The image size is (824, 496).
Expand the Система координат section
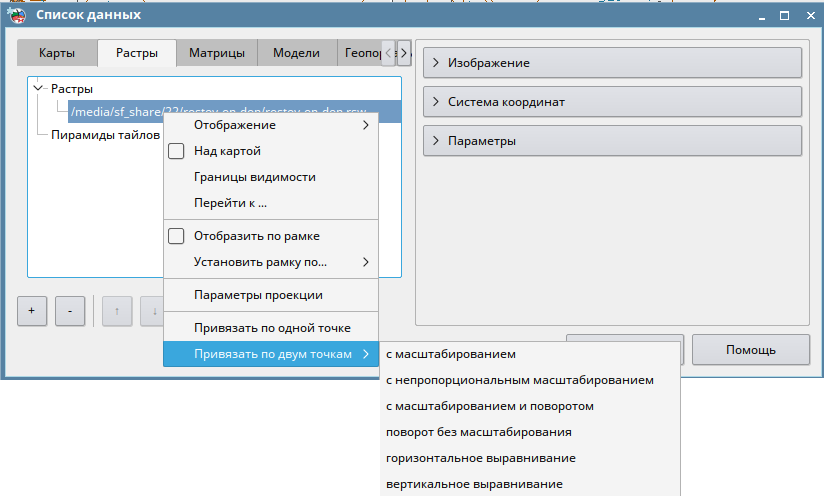pyautogui.click(x=609, y=102)
